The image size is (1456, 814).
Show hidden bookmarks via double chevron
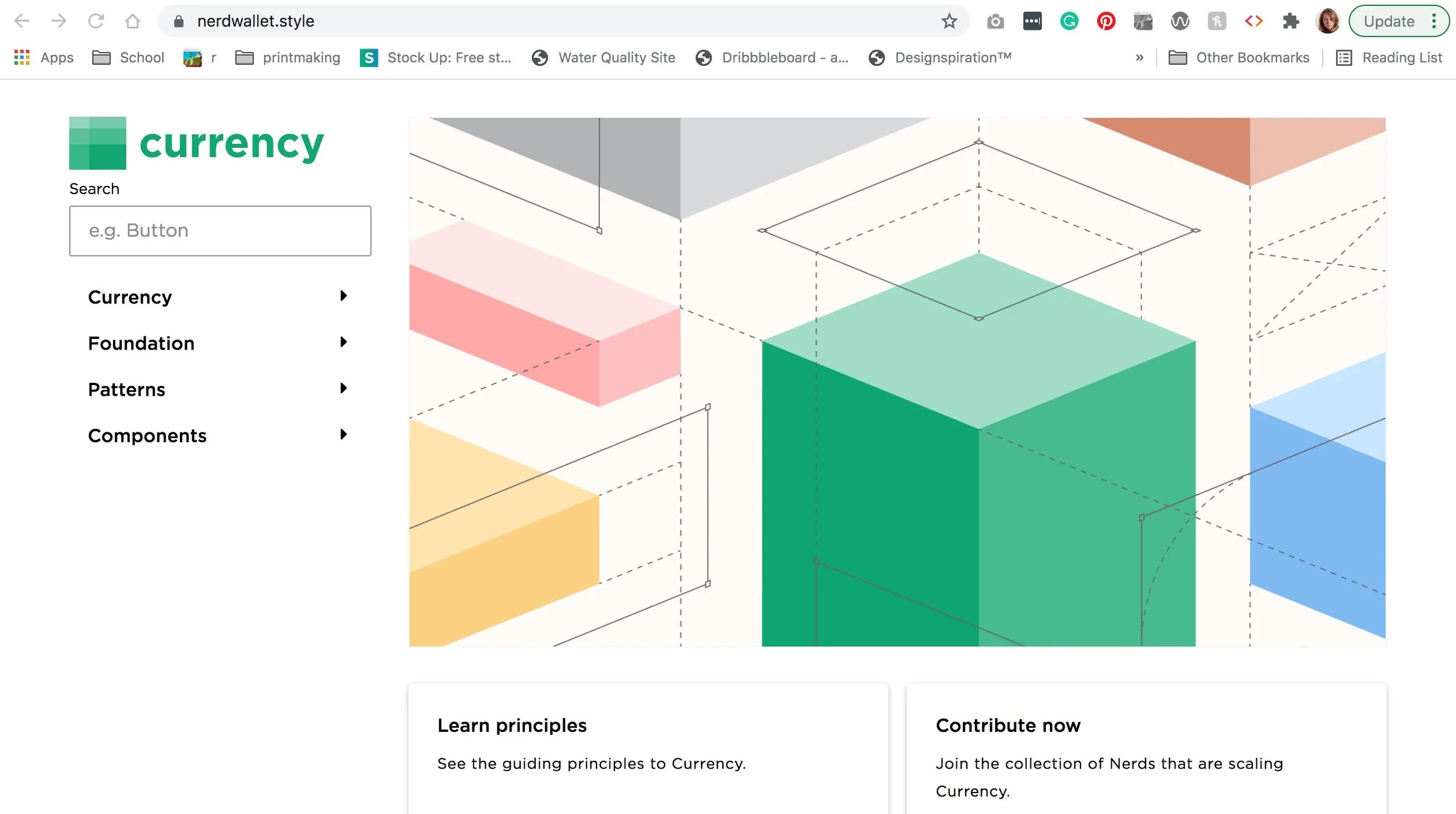pyautogui.click(x=1139, y=57)
